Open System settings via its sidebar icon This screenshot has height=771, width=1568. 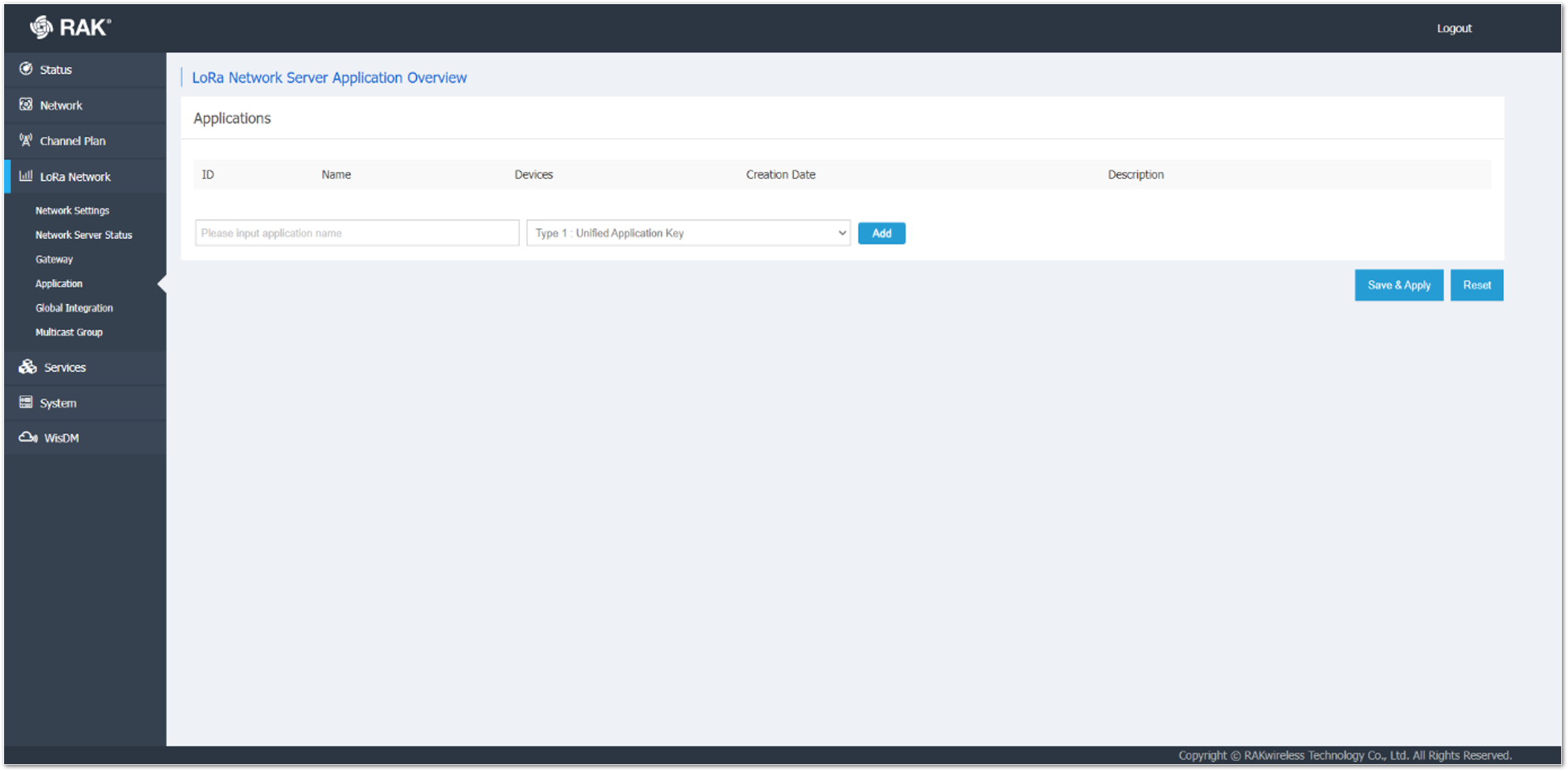26,402
